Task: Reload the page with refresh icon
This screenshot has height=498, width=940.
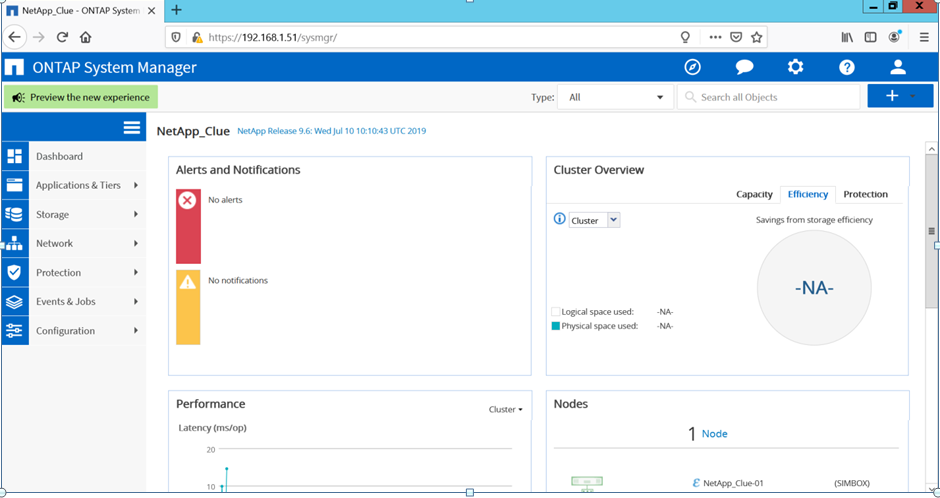Action: 62,37
